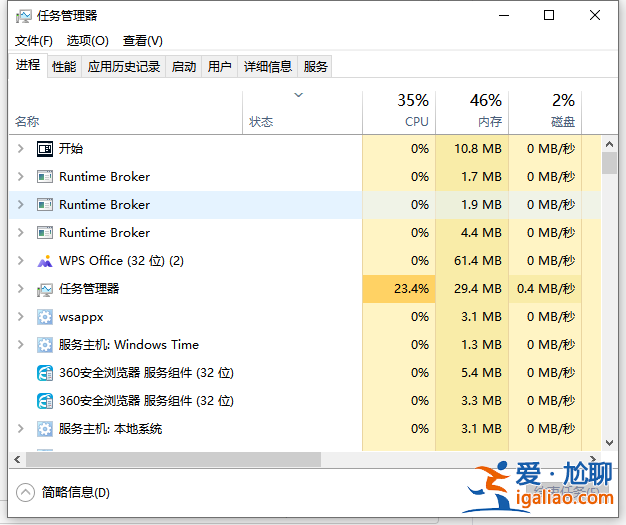Click the horizontal scrollbar left arrow
The image size is (626, 525).
point(17,460)
